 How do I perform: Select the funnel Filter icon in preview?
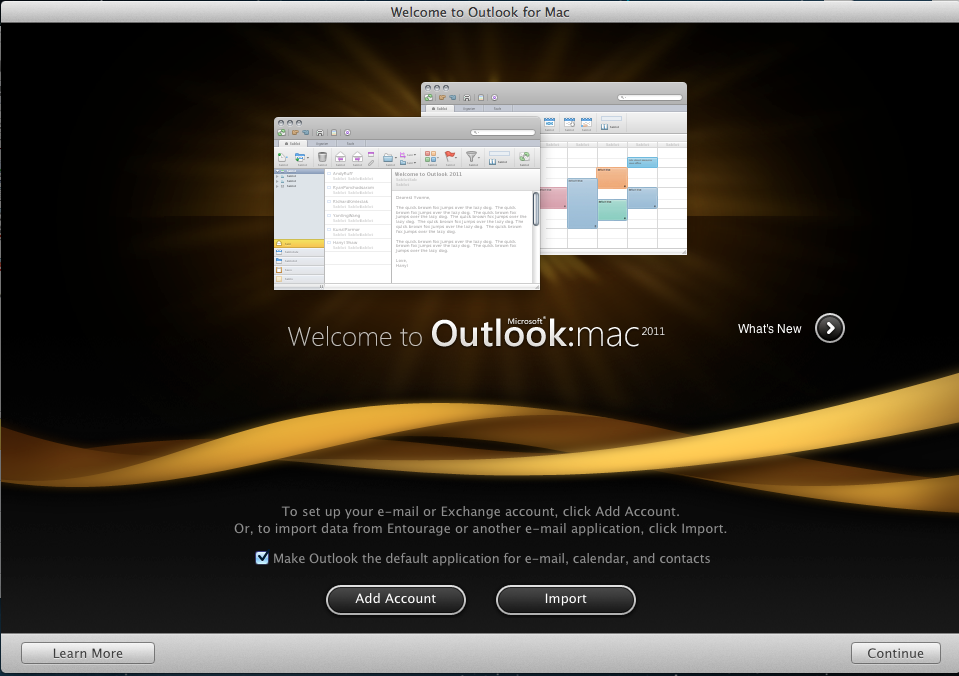(x=472, y=157)
